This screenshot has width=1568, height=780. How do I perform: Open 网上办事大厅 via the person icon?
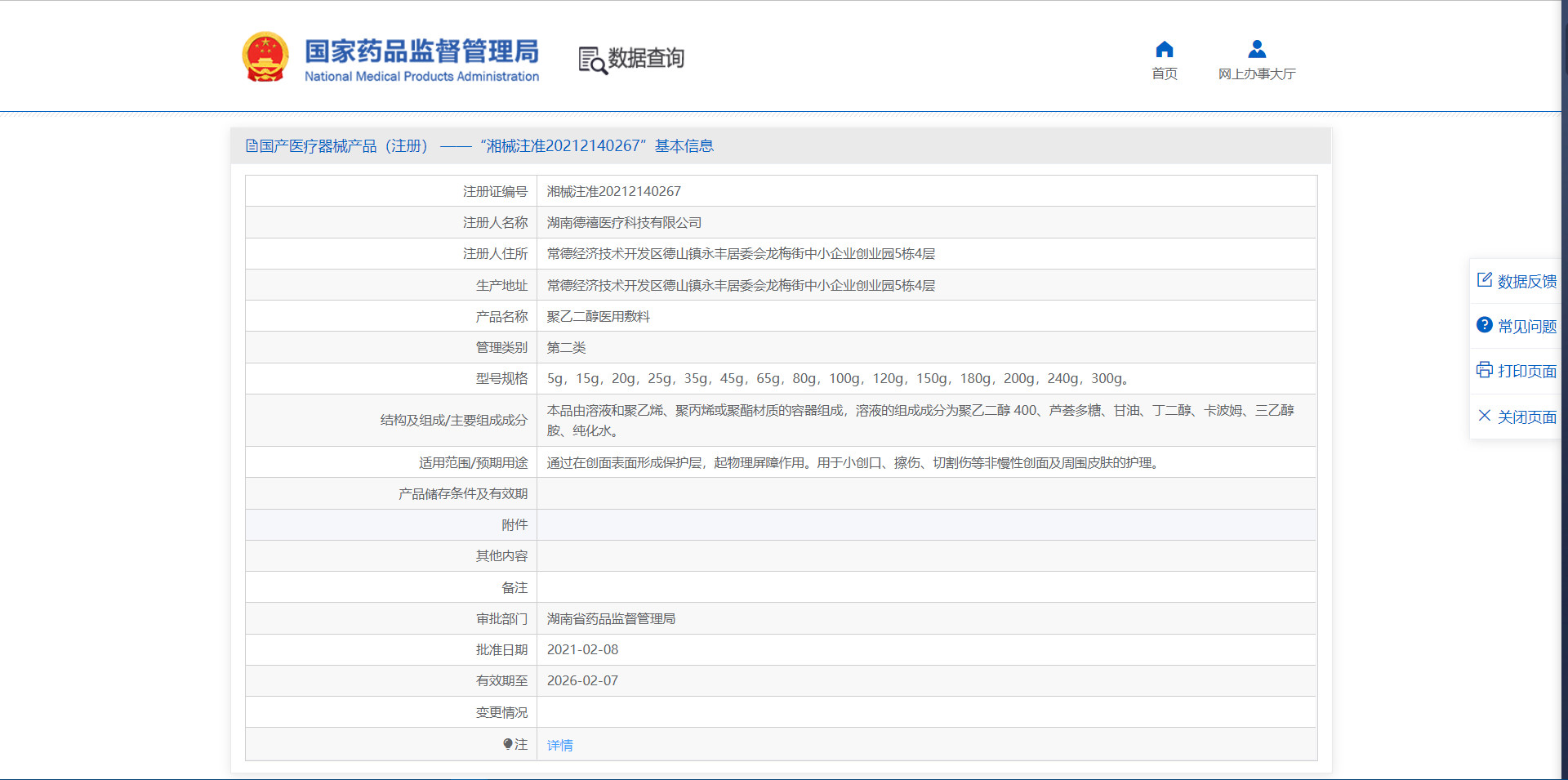[x=1257, y=49]
